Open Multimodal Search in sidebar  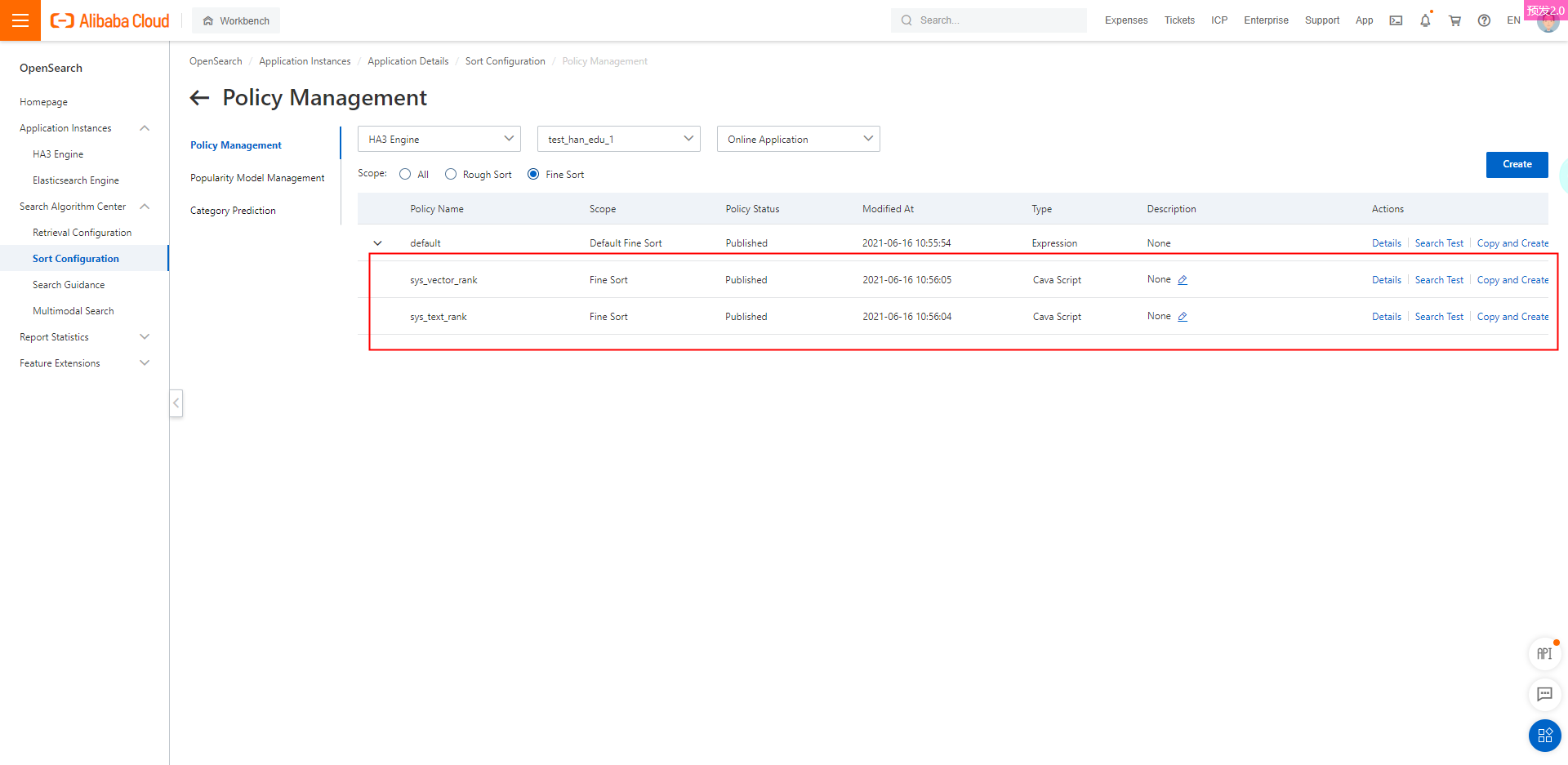73,311
